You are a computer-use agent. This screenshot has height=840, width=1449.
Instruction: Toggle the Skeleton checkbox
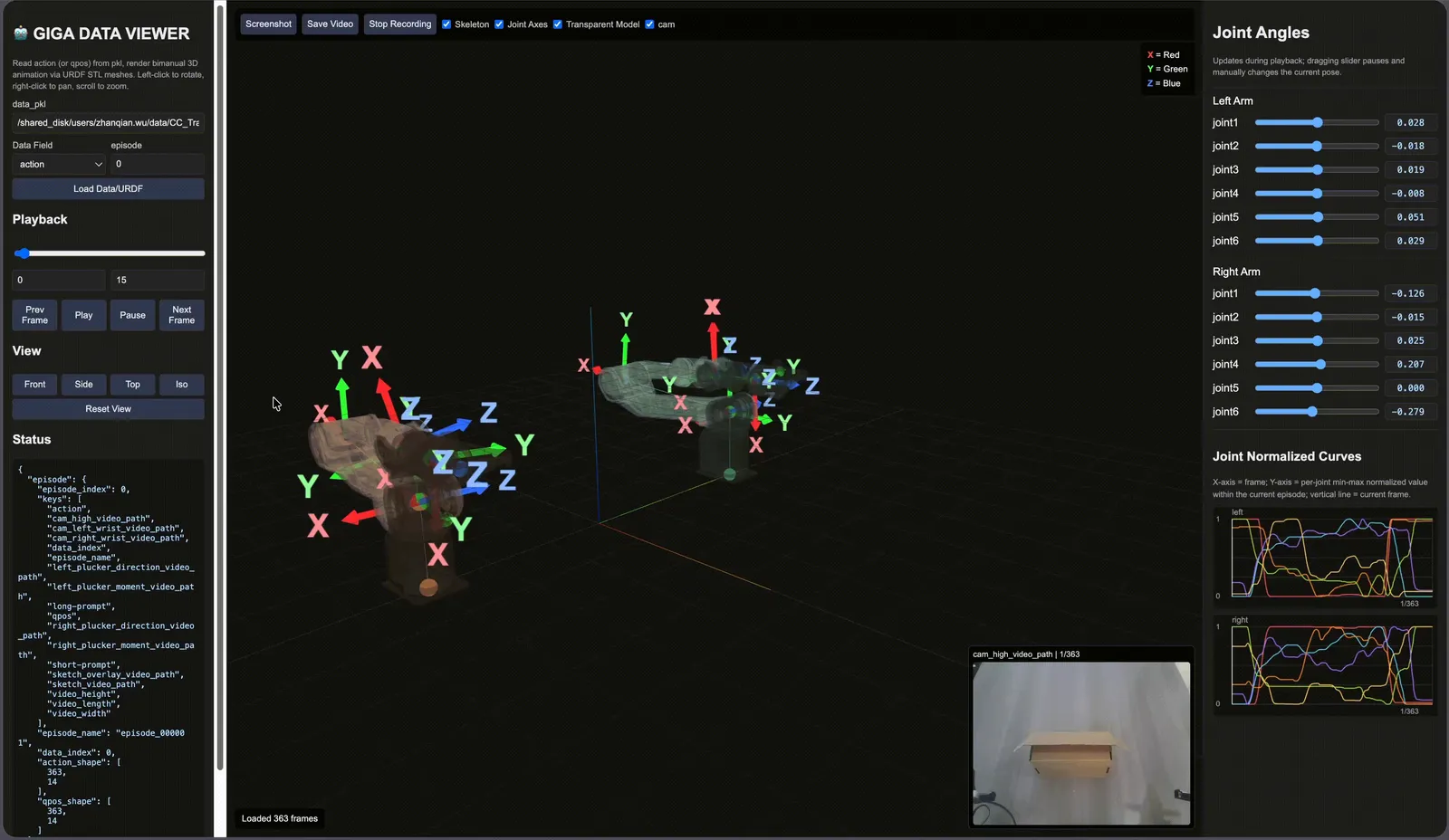click(x=446, y=24)
